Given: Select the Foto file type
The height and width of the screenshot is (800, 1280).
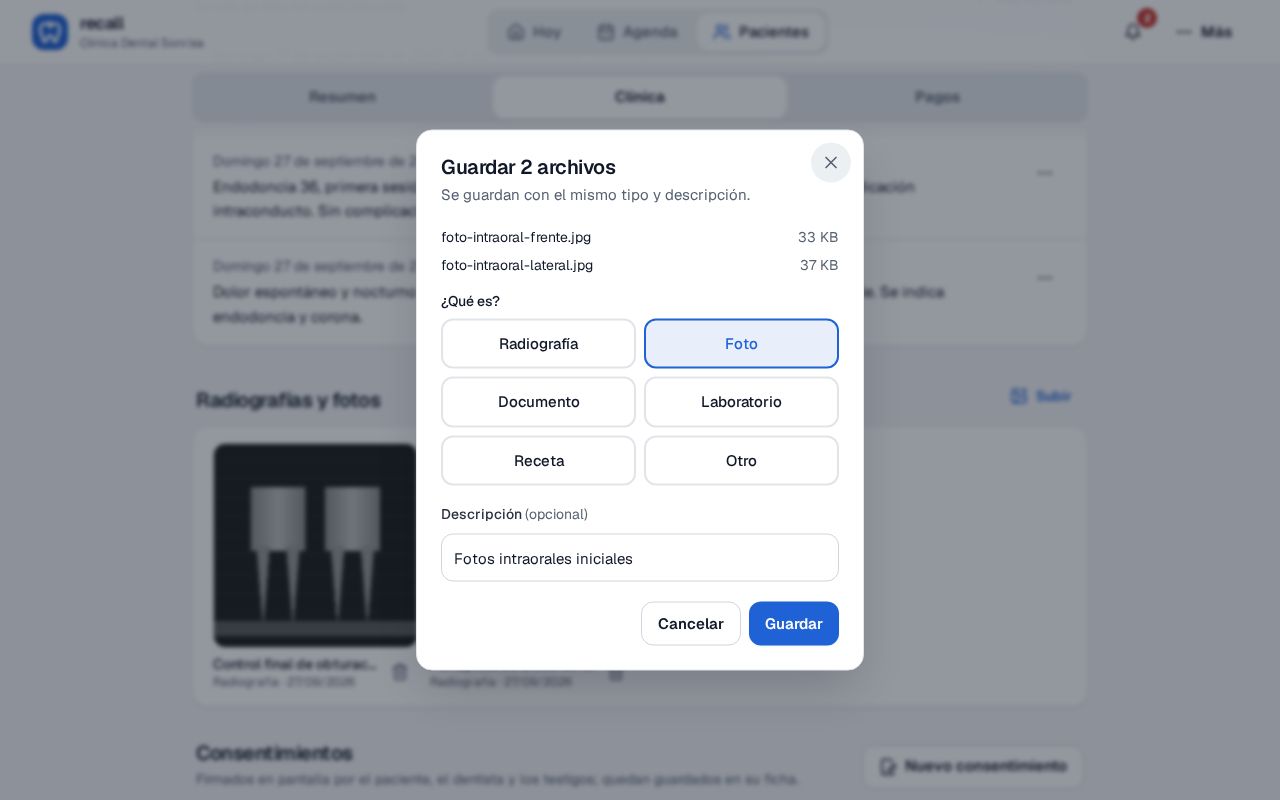Looking at the screenshot, I should click(x=741, y=344).
